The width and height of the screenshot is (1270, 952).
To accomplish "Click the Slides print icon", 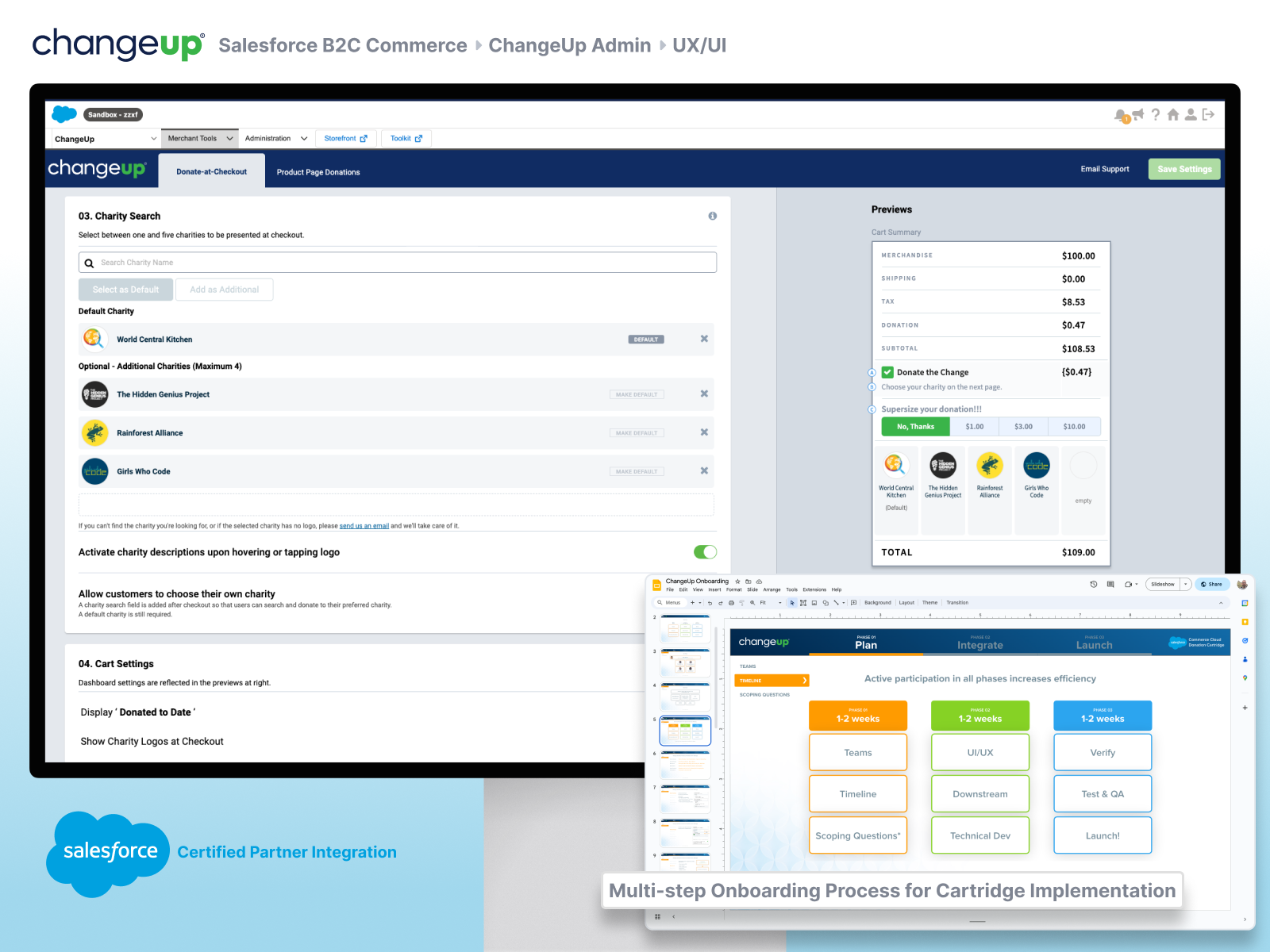I will pyautogui.click(x=731, y=603).
